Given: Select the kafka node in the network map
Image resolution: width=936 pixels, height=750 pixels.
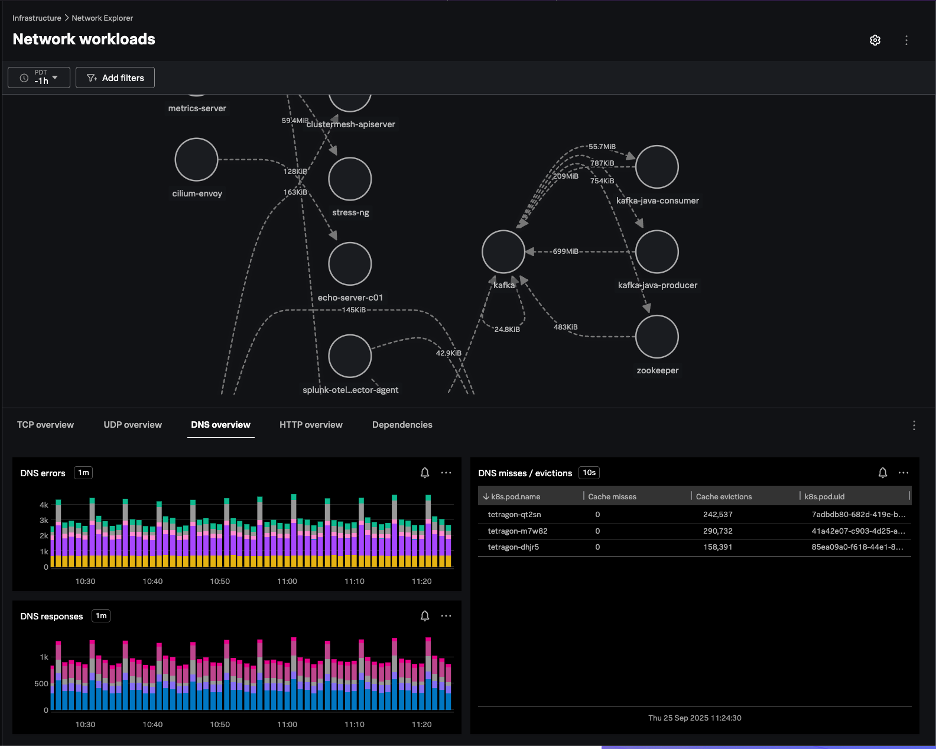Looking at the screenshot, I should [x=503, y=251].
